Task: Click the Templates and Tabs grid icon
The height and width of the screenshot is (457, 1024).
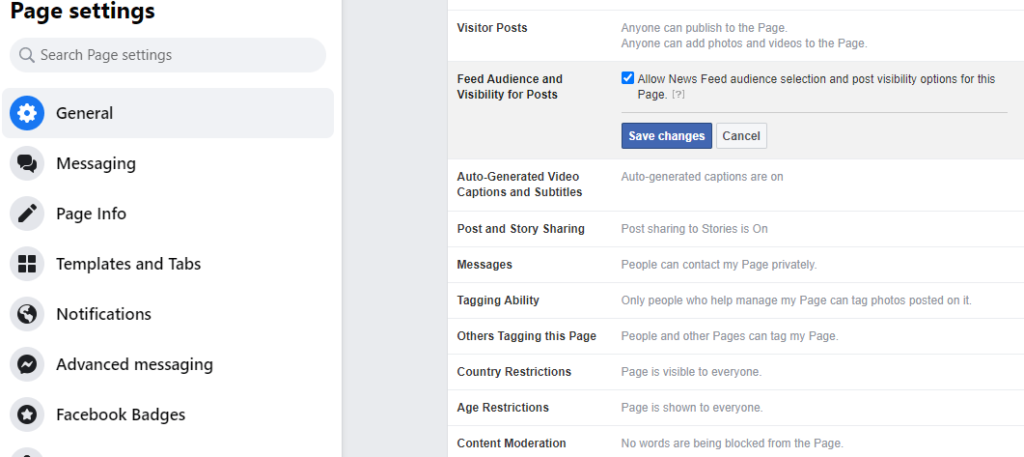Action: (x=27, y=264)
